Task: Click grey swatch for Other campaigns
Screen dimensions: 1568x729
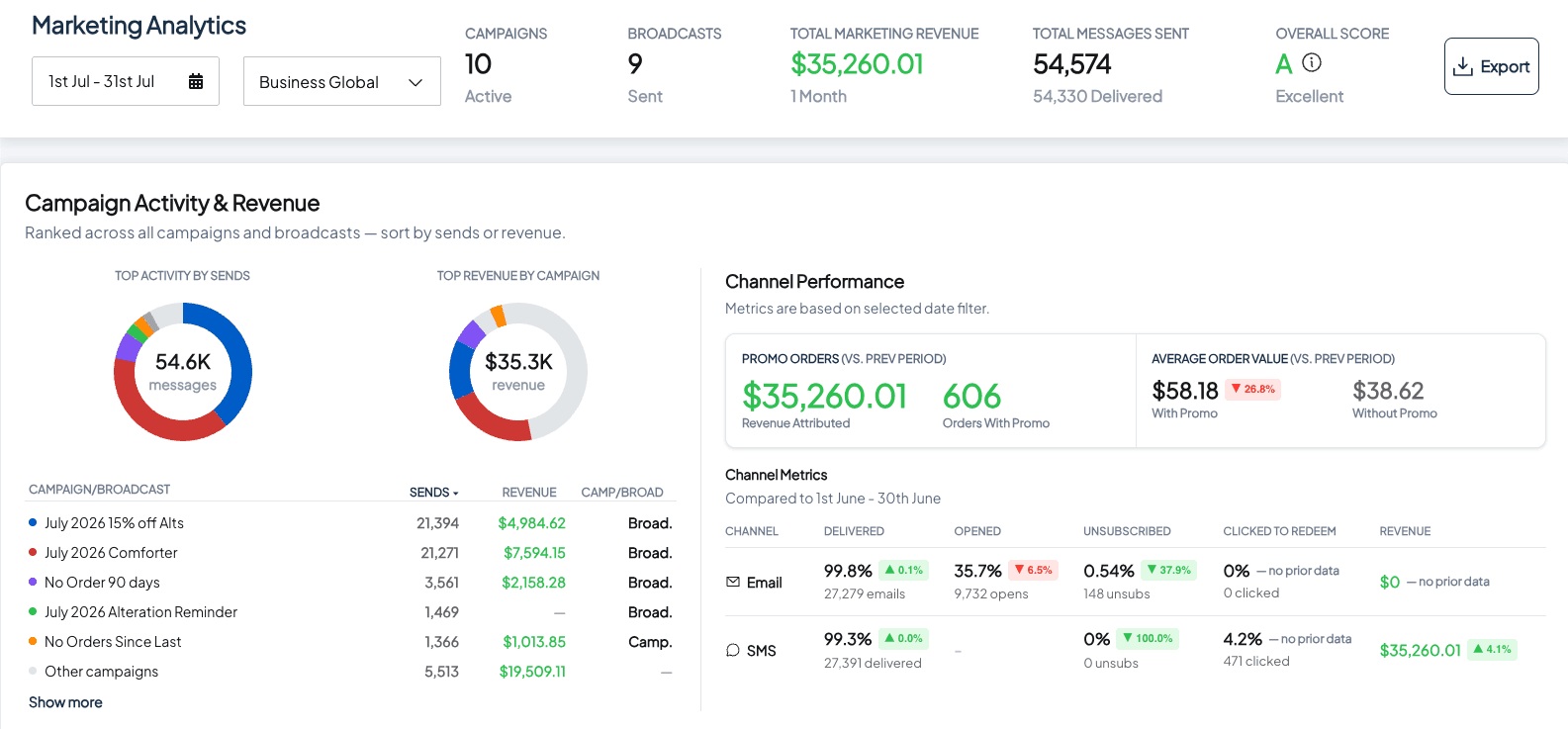Action: tap(33, 671)
